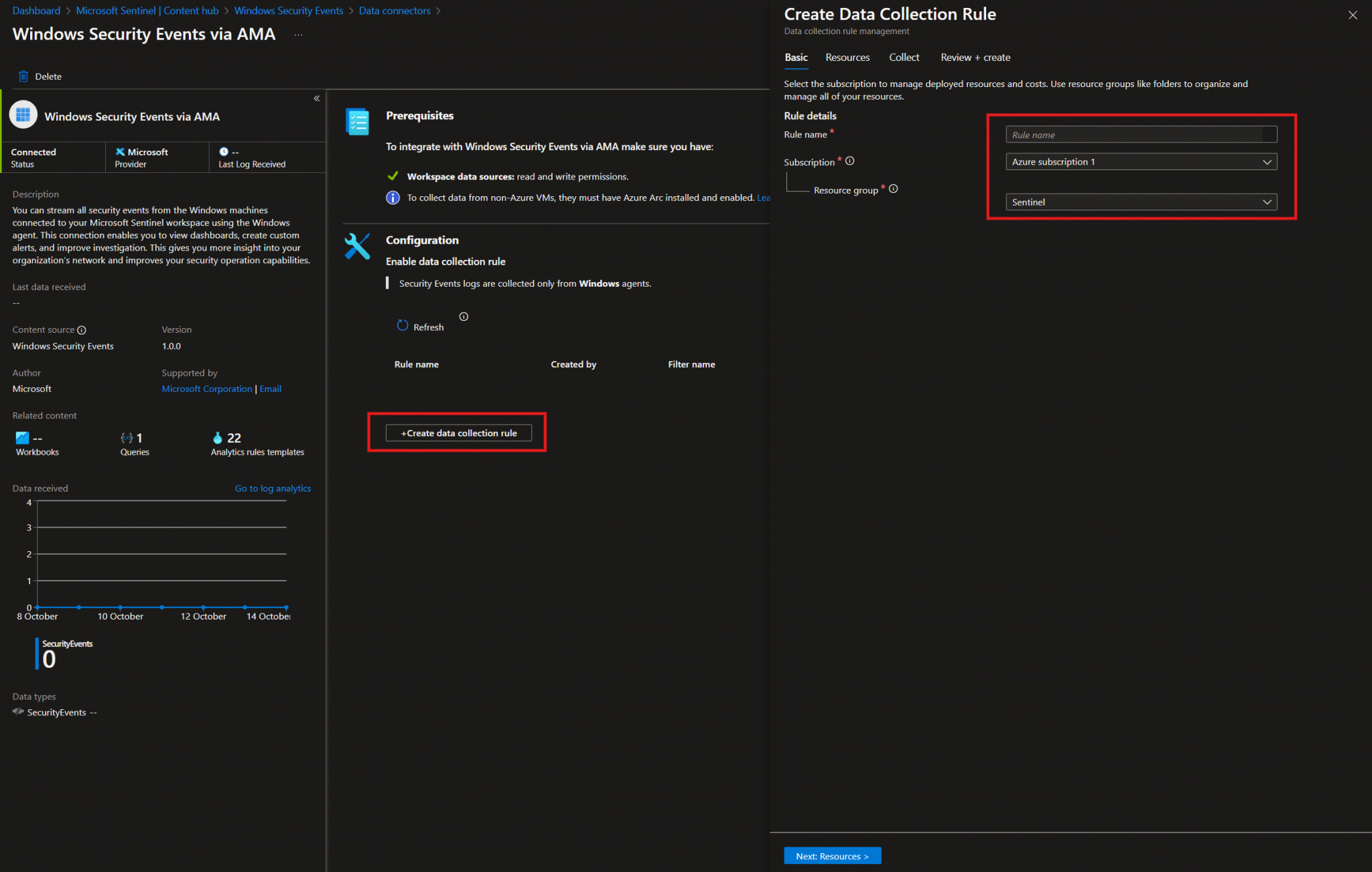Click the Create data collection rule button
The height and width of the screenshot is (872, 1372).
tap(458, 433)
